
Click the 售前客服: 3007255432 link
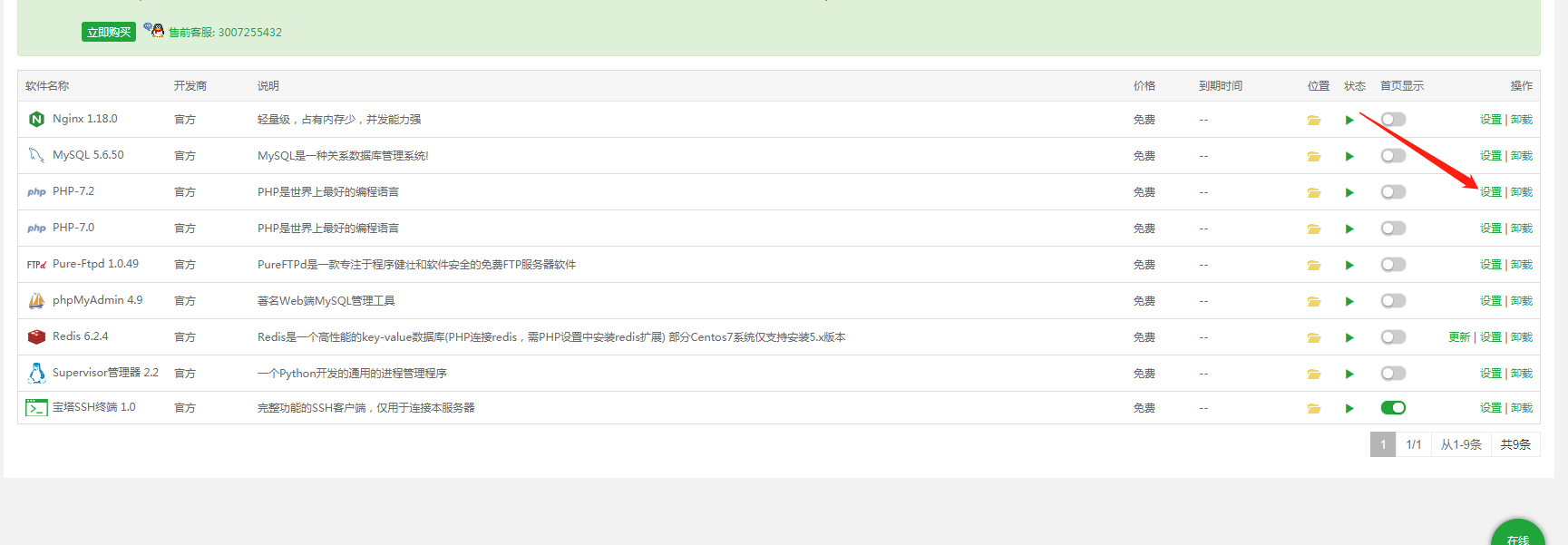225,32
